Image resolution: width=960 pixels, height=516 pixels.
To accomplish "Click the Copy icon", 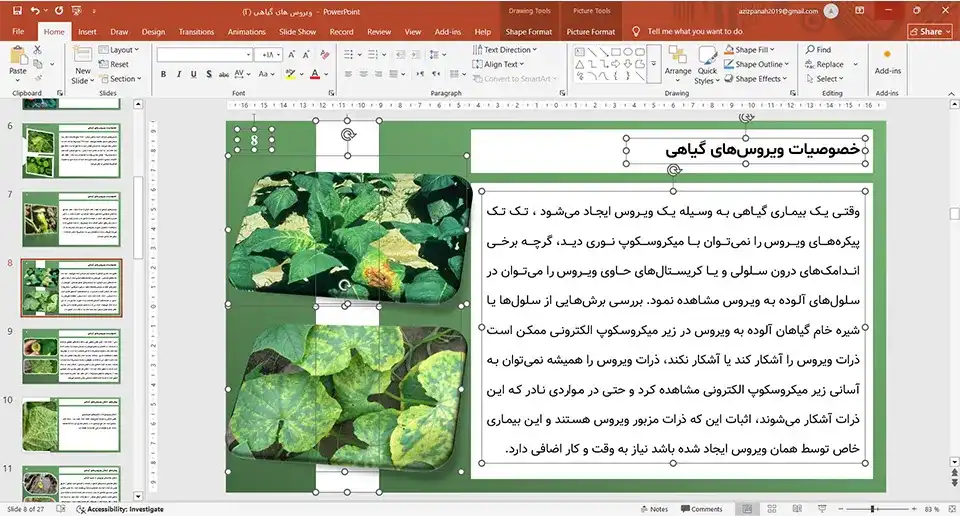I will [38, 64].
